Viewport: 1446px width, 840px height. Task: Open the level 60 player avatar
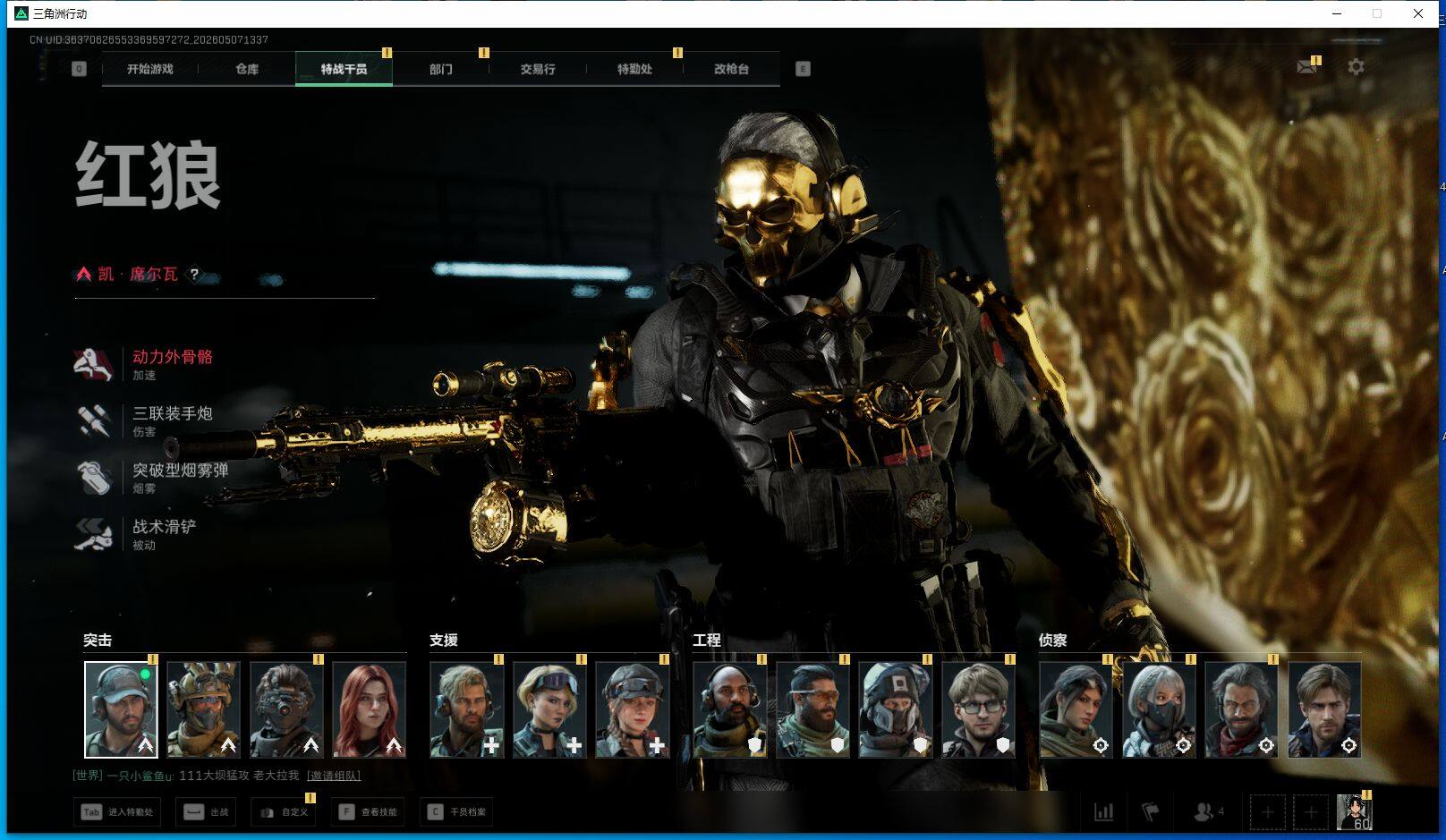pyautogui.click(x=1354, y=812)
